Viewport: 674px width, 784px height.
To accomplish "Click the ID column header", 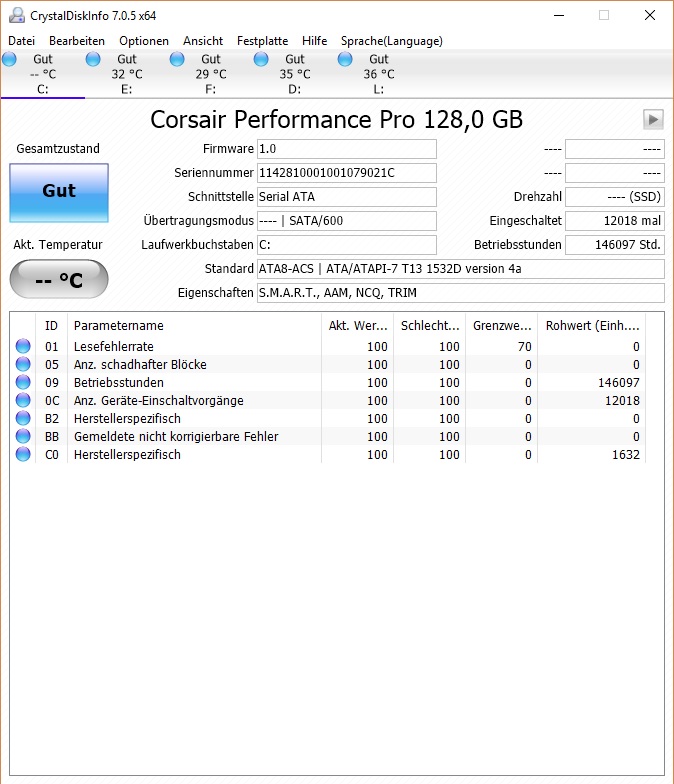I will click(x=52, y=326).
